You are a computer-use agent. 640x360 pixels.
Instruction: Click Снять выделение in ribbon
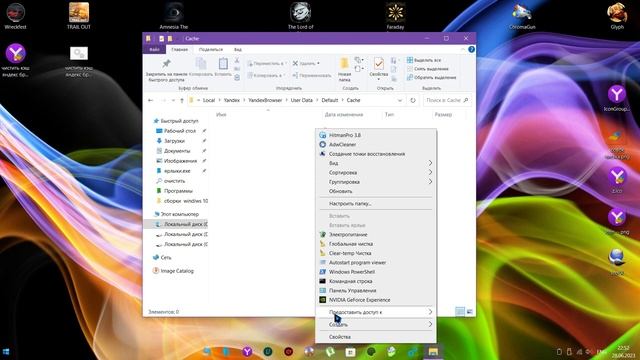[427, 69]
